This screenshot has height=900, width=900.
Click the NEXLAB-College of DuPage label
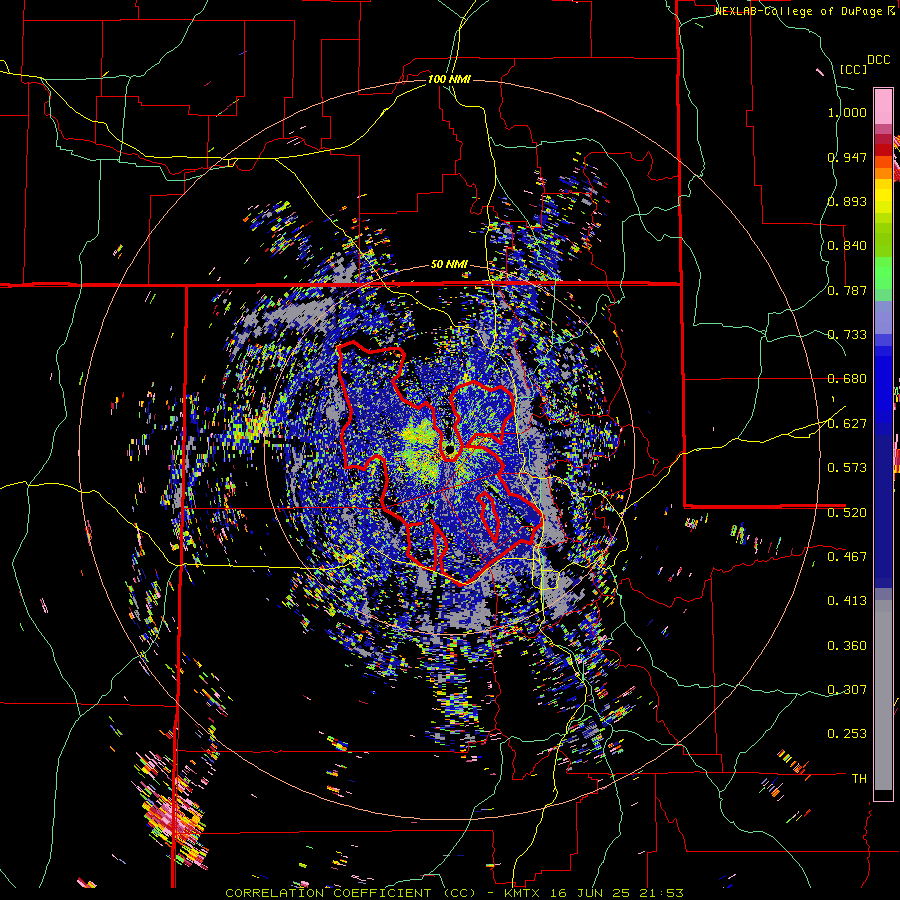tap(799, 11)
